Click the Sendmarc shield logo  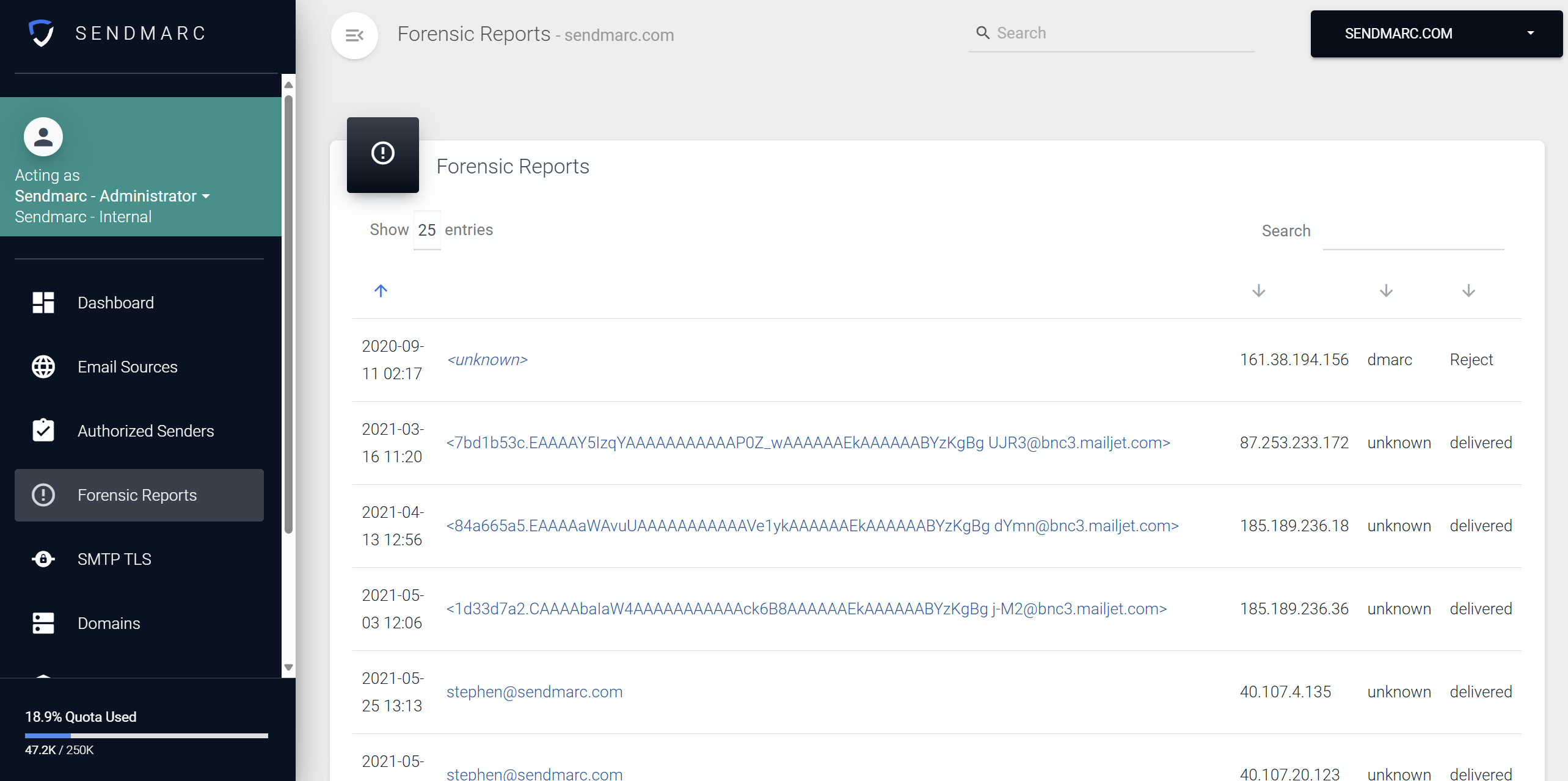42,34
